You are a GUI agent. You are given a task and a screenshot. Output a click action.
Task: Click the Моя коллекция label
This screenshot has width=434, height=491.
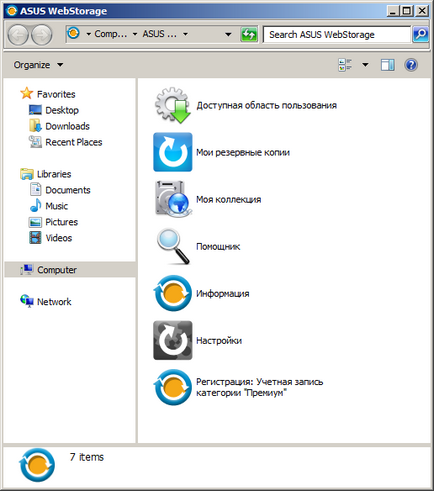click(229, 199)
